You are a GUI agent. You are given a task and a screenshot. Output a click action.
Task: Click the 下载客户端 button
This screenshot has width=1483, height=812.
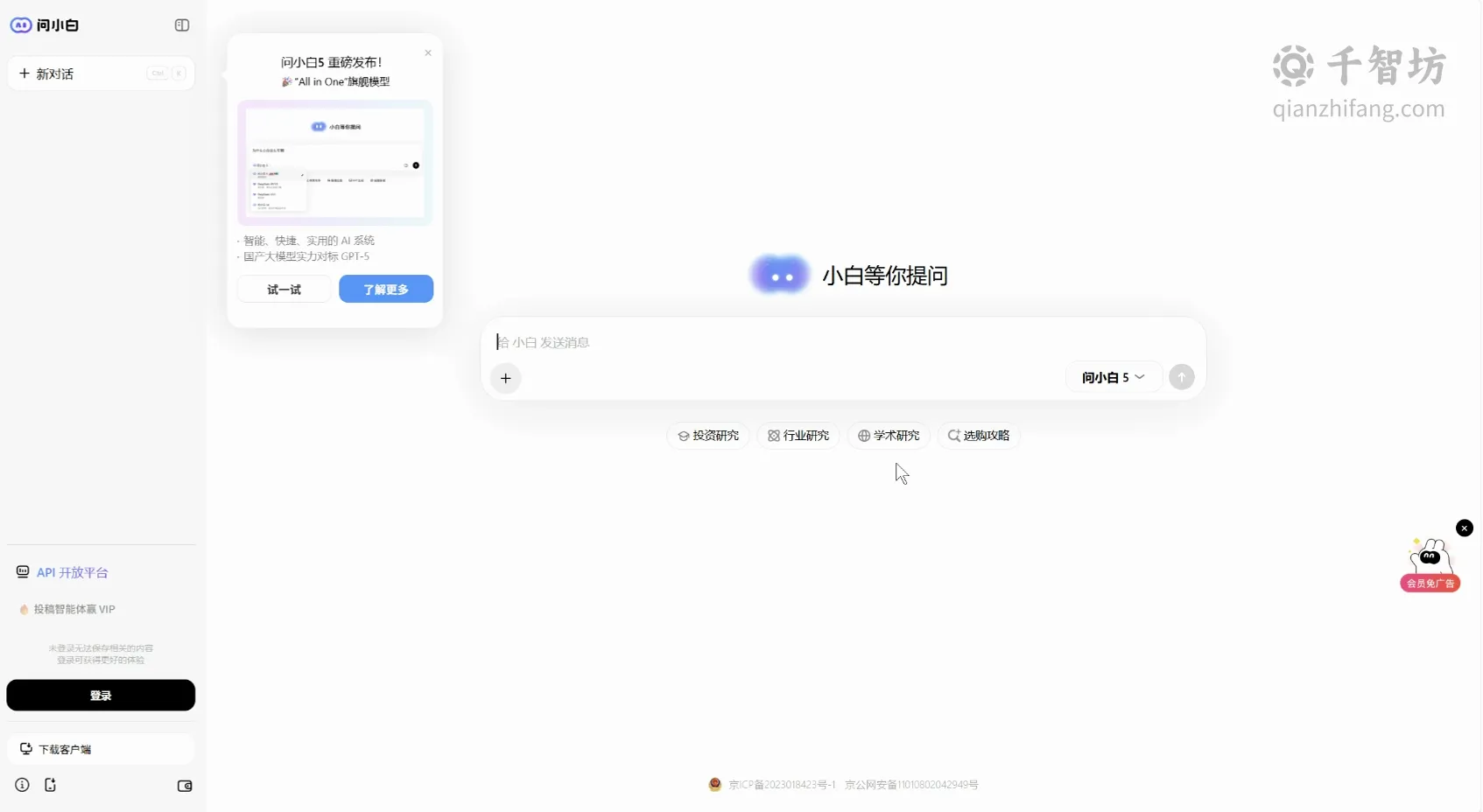(x=101, y=749)
